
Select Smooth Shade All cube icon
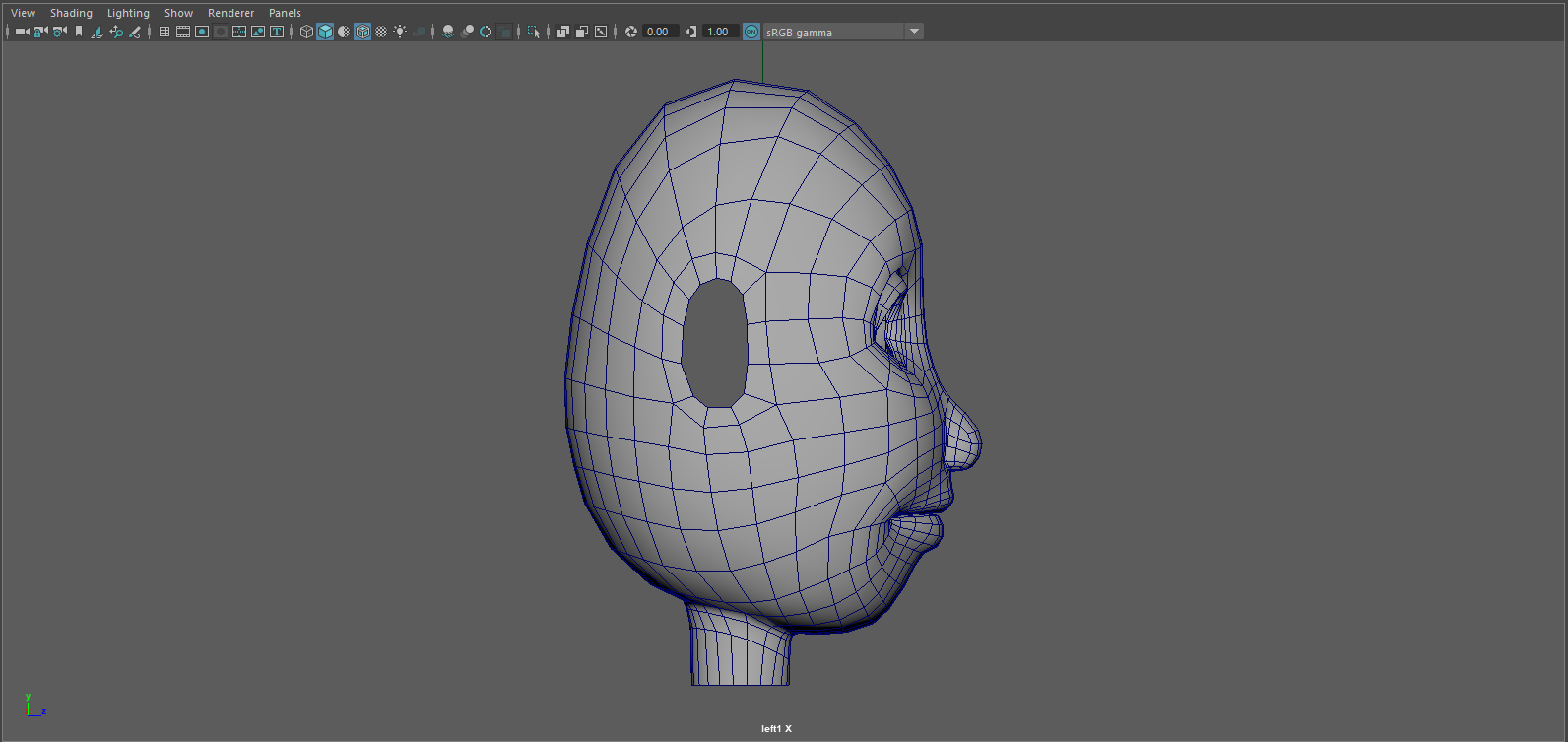tap(325, 32)
